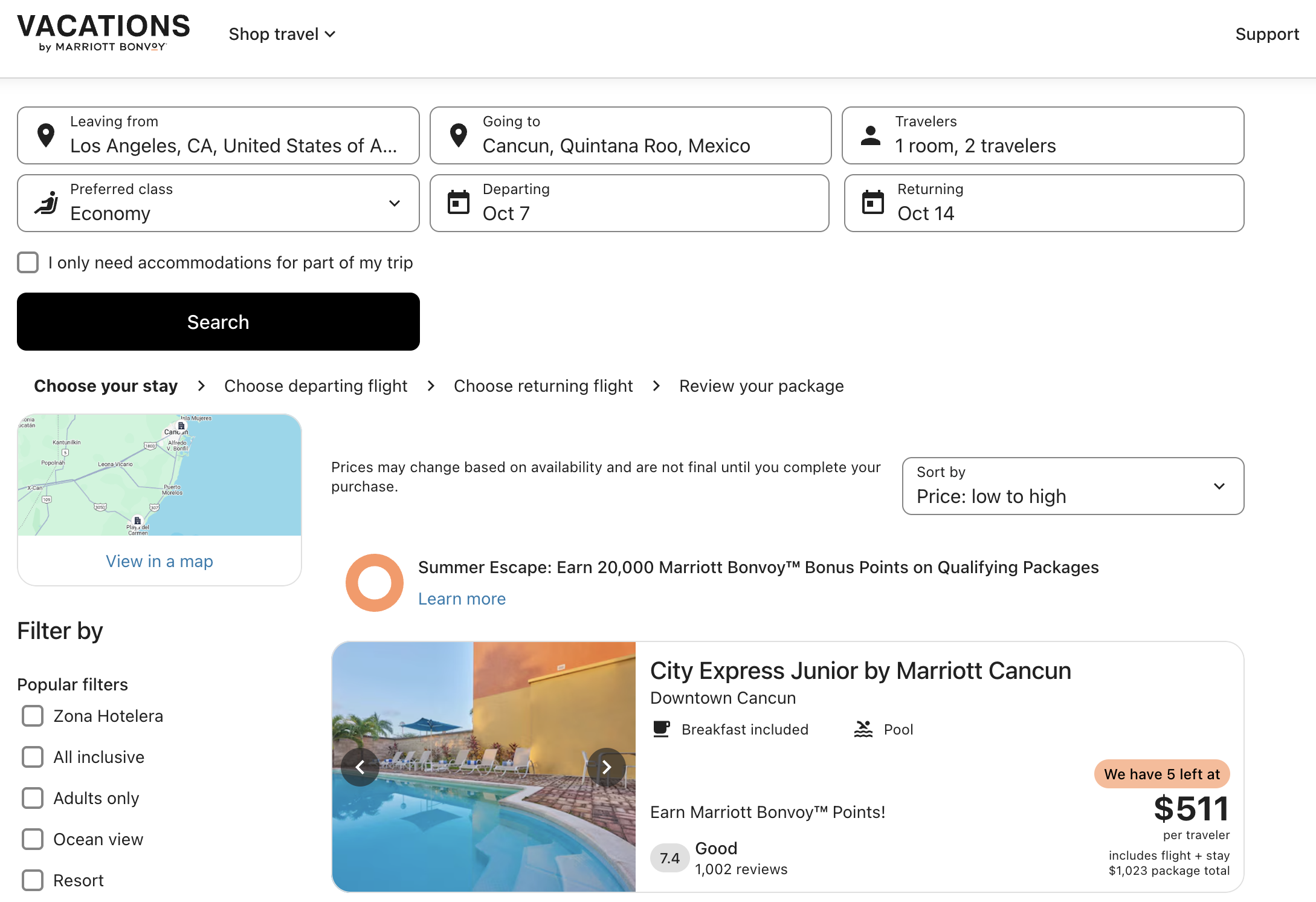Click the Pool swimmer icon
The width and height of the screenshot is (1316, 902).
[x=863, y=729]
